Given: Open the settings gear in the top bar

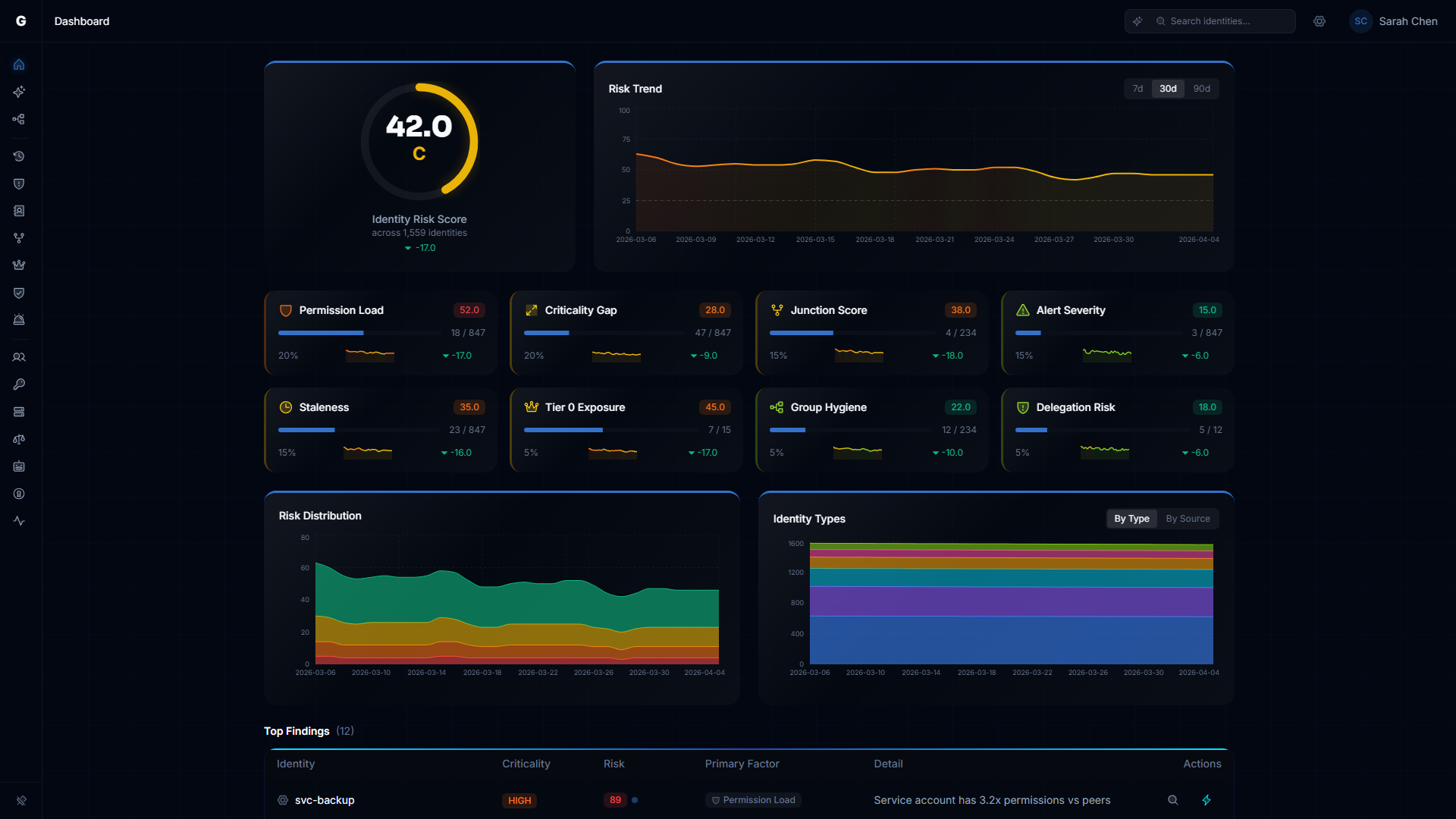Looking at the screenshot, I should [x=1319, y=21].
